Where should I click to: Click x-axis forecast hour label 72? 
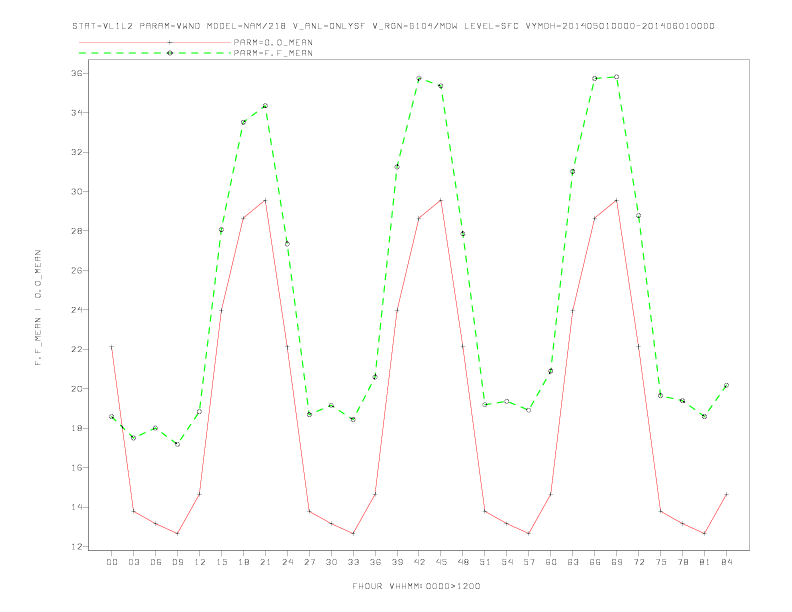(x=638, y=562)
